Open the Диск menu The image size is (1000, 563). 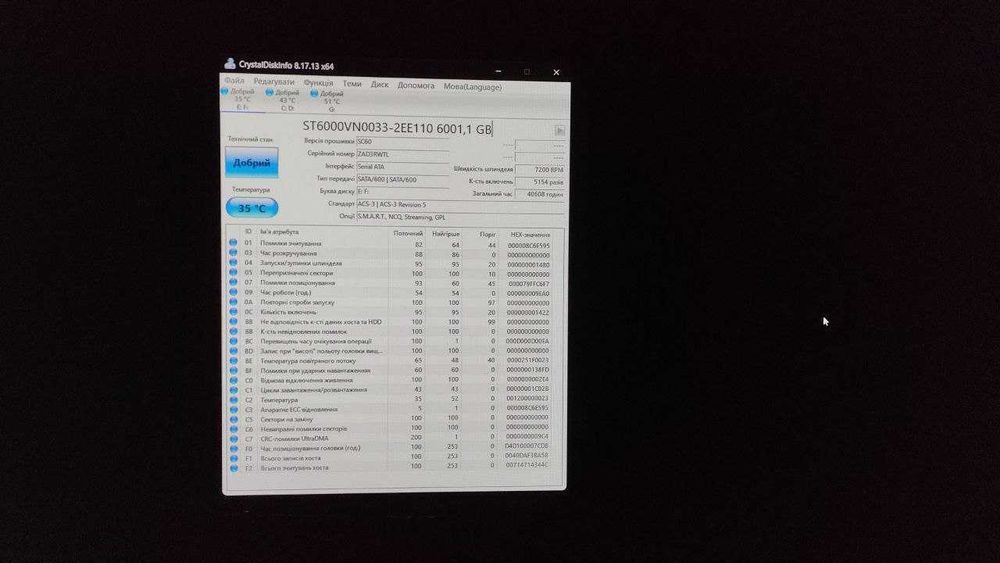click(x=379, y=84)
